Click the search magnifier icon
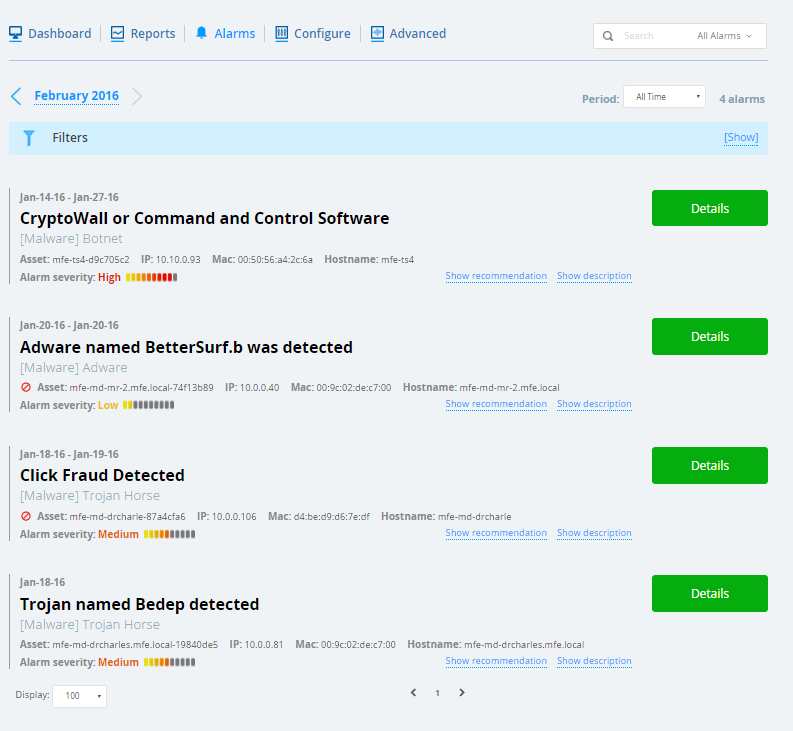Image resolution: width=793 pixels, height=731 pixels. coord(608,36)
